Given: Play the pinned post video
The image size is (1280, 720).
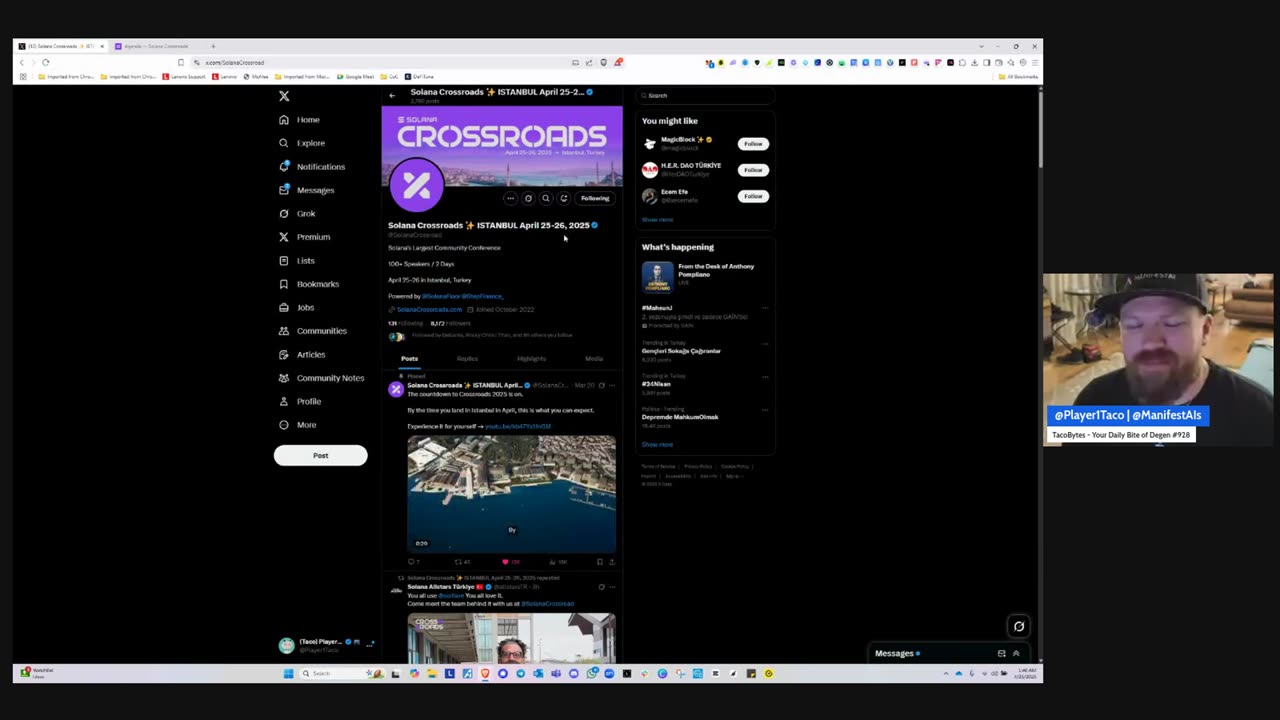Looking at the screenshot, I should point(511,493).
